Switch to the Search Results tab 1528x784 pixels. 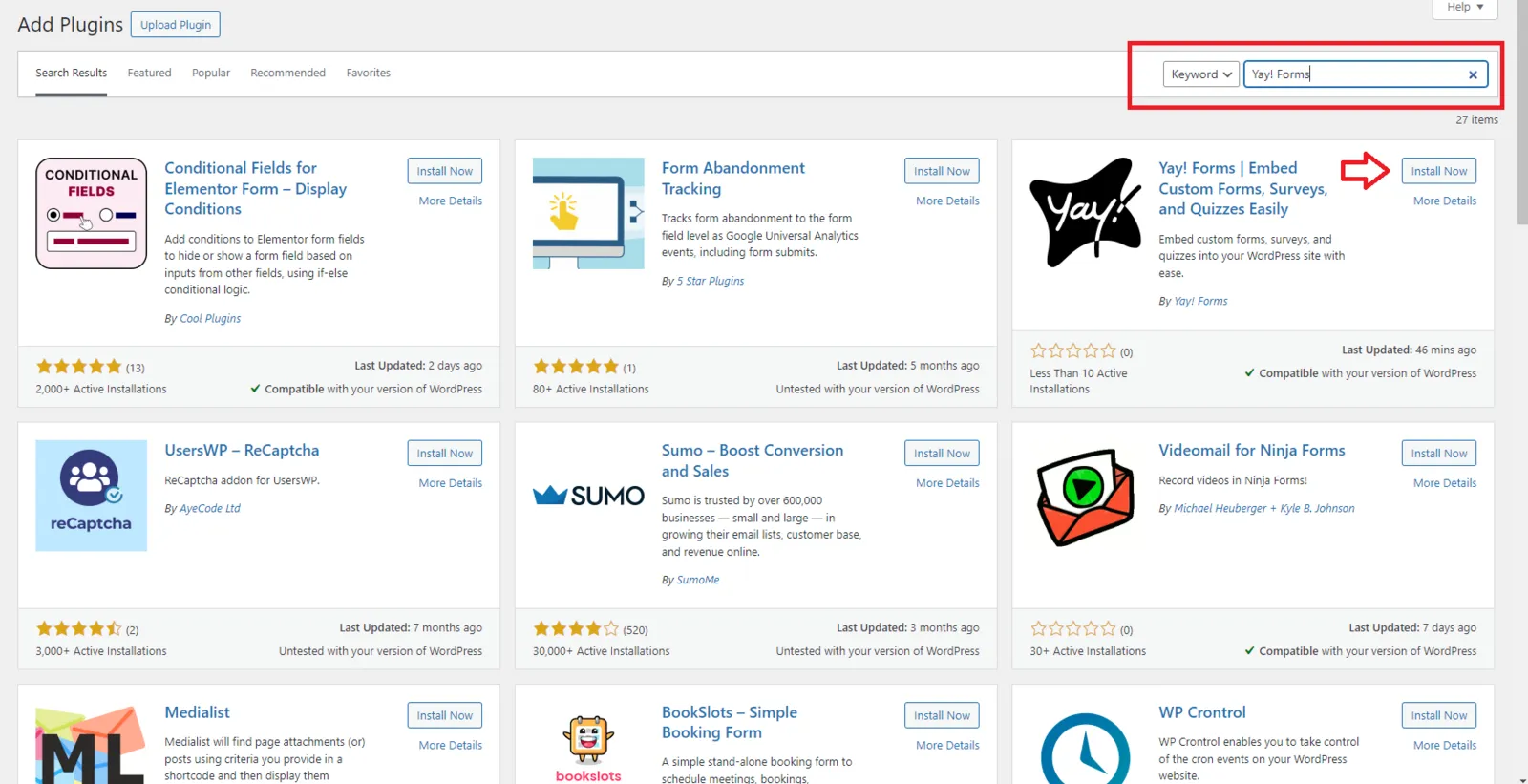pos(72,73)
